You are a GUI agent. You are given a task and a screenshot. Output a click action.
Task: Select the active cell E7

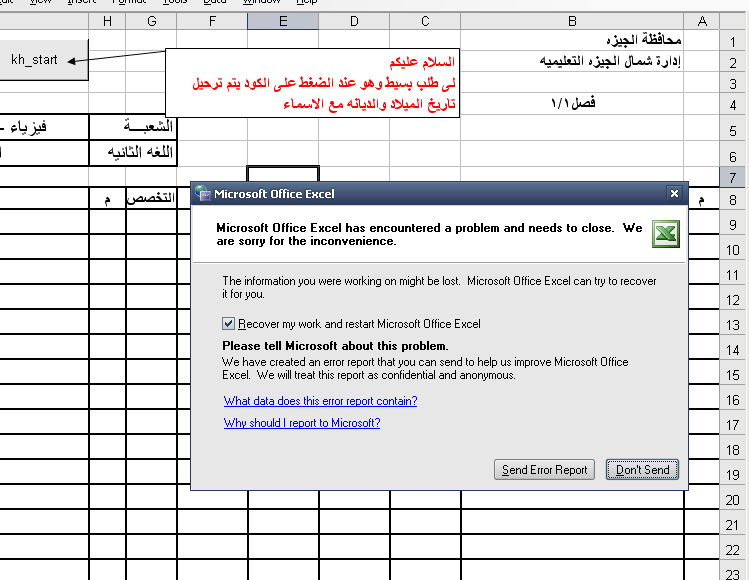[x=283, y=177]
